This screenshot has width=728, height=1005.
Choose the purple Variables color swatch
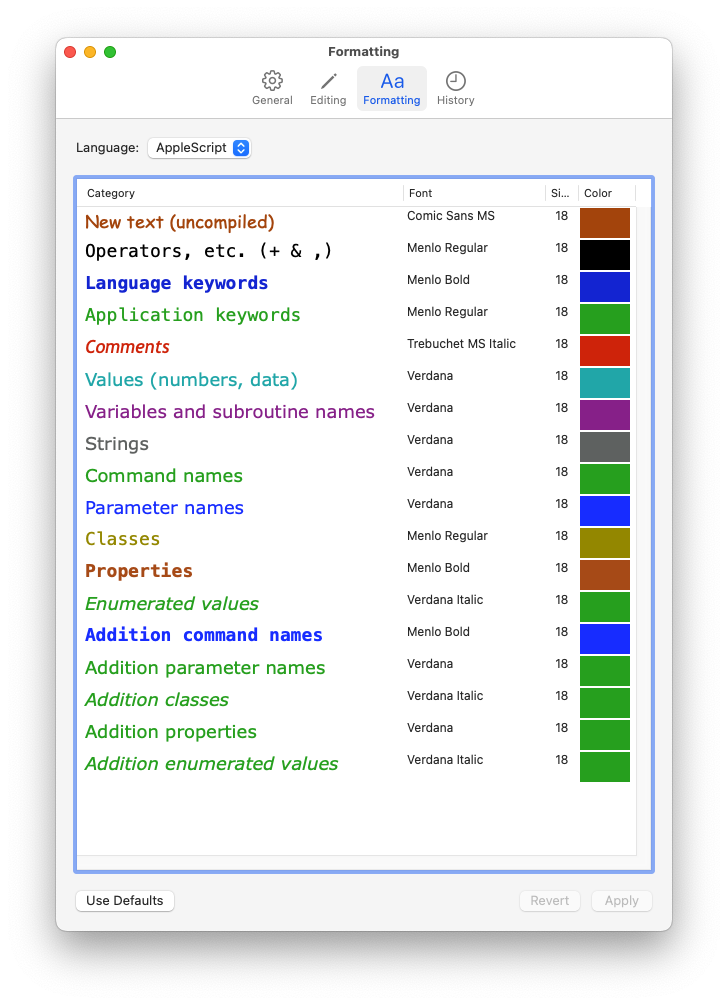tap(605, 415)
